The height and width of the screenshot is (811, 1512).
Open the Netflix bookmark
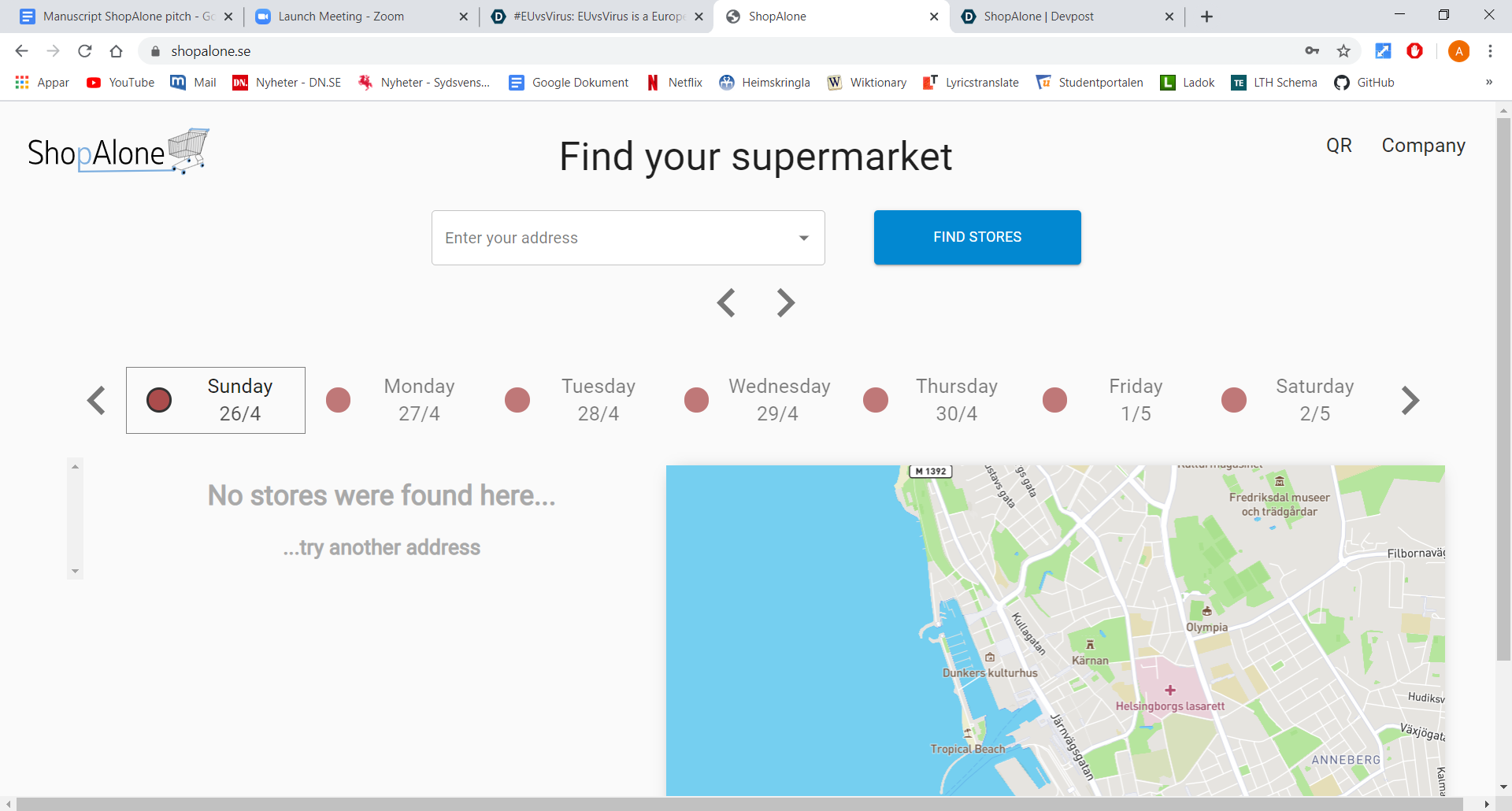tap(674, 83)
